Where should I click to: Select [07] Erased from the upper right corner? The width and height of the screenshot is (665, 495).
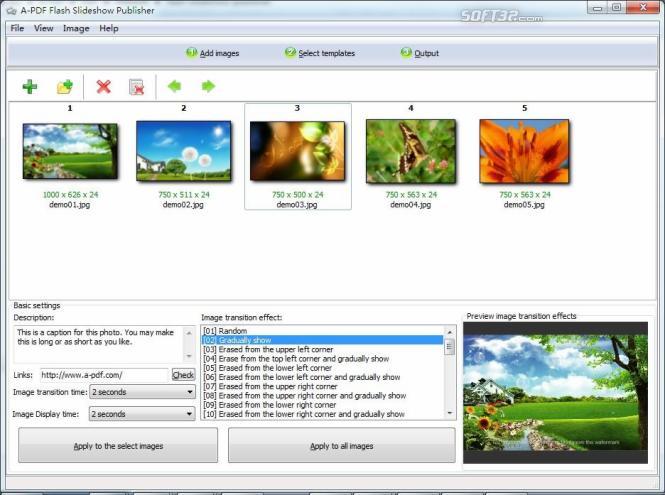click(322, 386)
